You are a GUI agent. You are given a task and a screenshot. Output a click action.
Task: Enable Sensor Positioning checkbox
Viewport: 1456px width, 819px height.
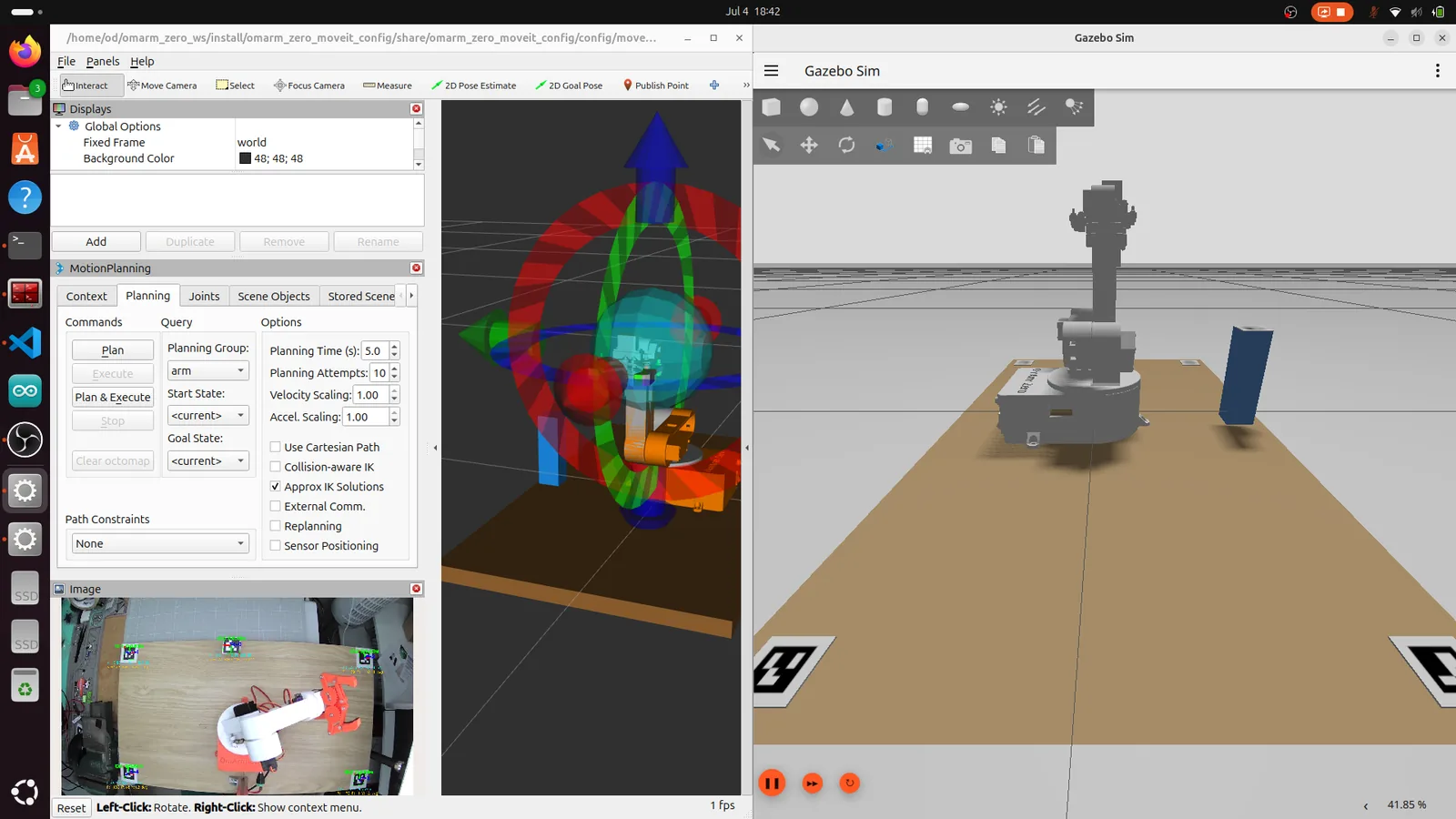[276, 546]
